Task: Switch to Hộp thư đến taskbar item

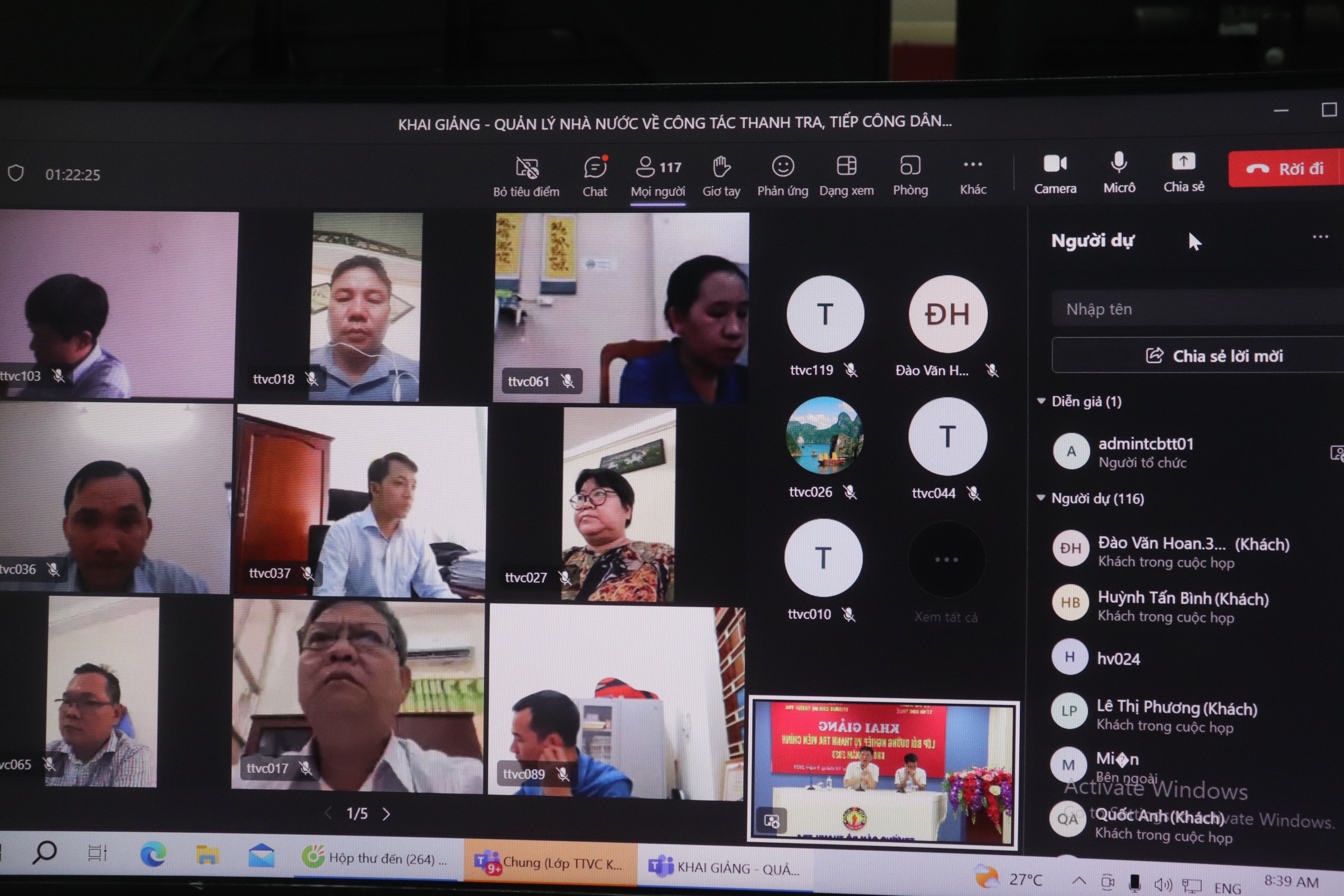Action: click(375, 858)
